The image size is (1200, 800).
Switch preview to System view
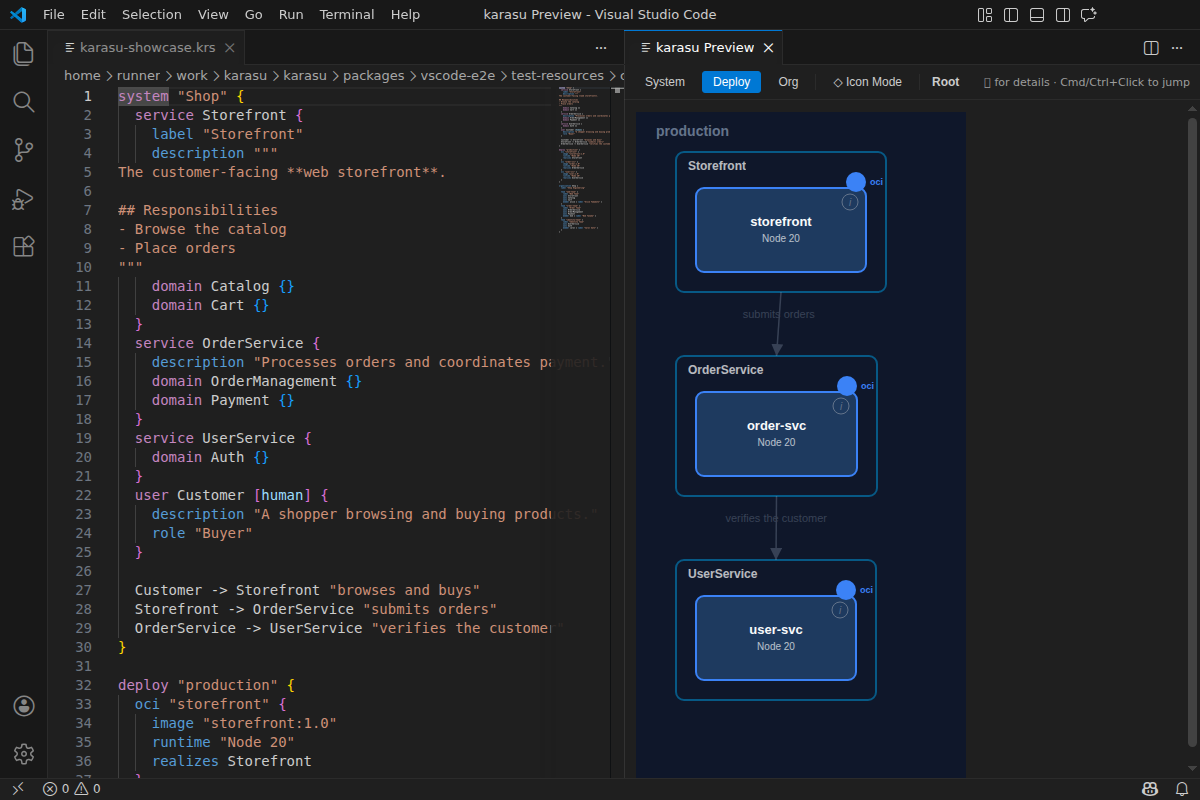pyautogui.click(x=665, y=82)
